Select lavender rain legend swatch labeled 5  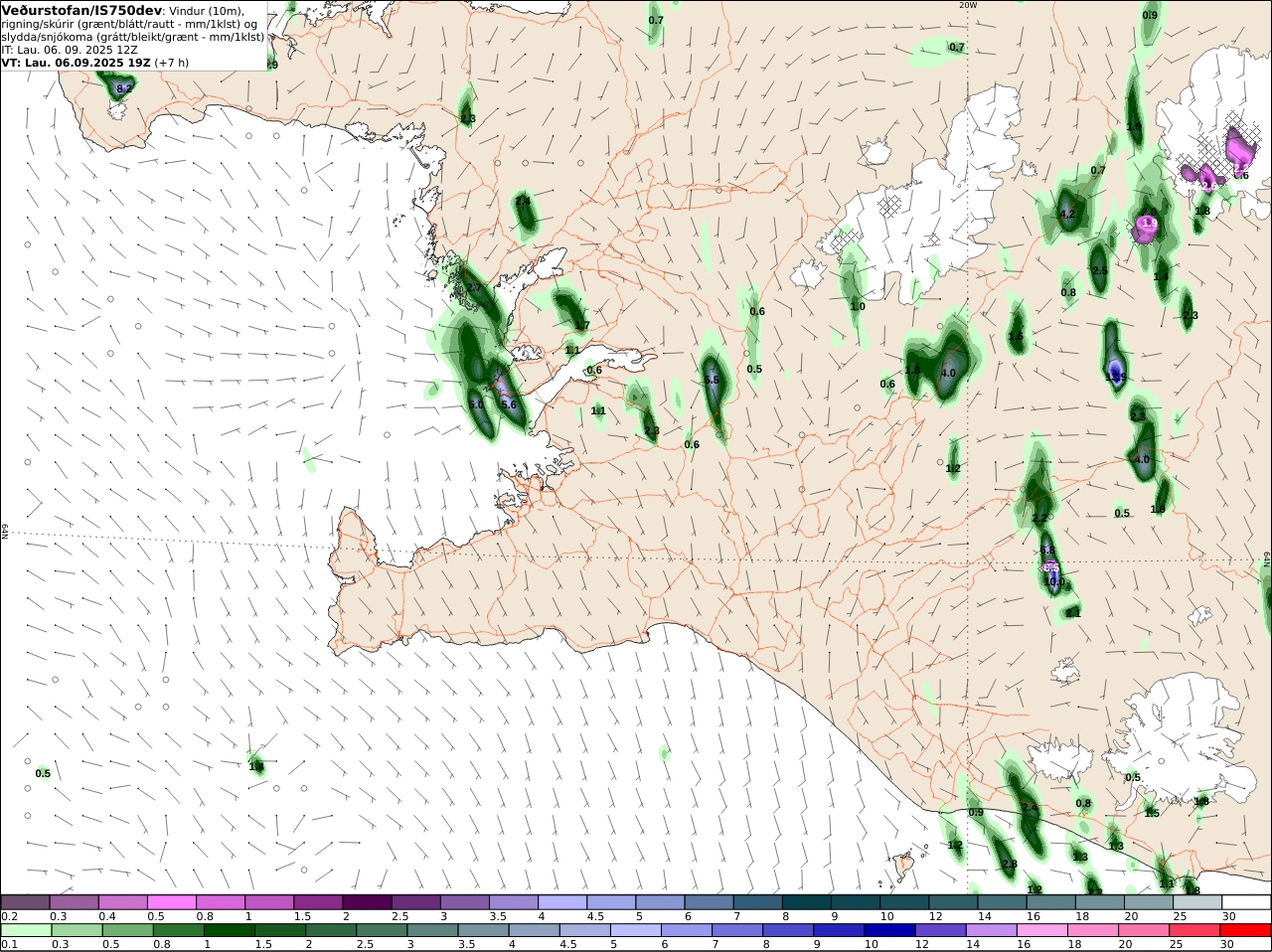tap(635, 930)
